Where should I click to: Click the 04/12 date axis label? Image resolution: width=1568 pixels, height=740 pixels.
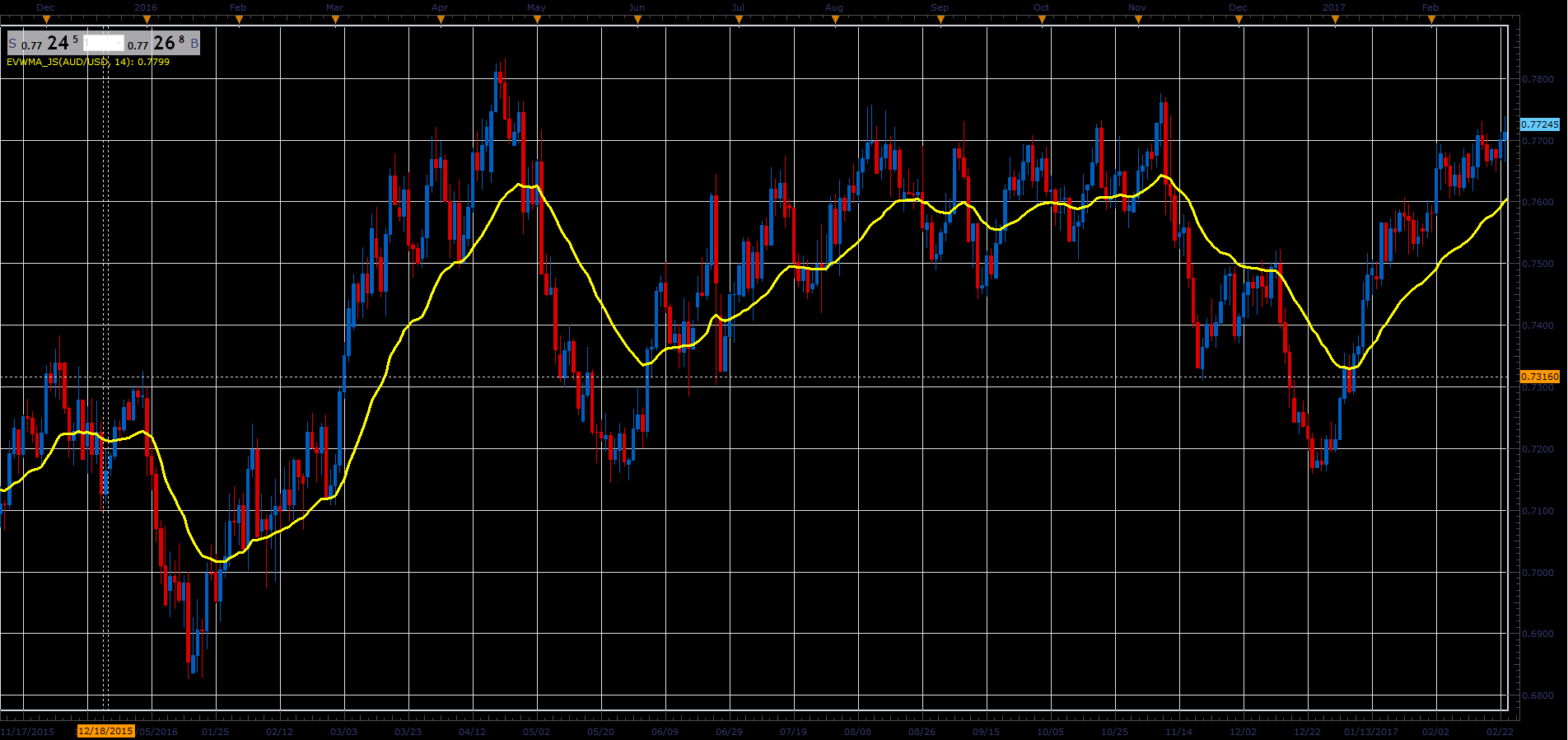click(x=473, y=731)
